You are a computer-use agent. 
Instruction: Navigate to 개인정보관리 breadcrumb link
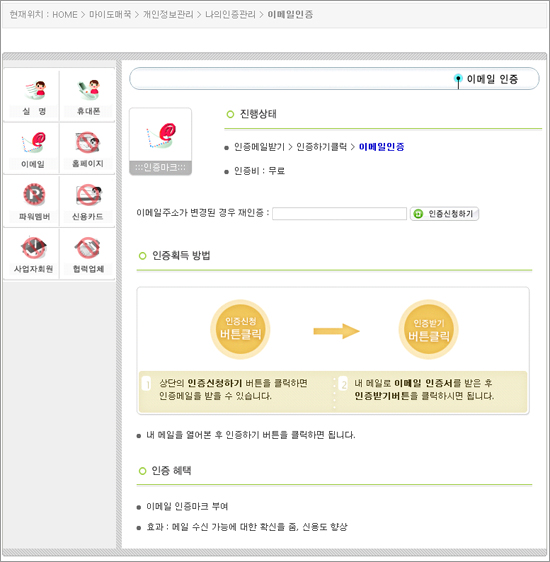click(168, 15)
